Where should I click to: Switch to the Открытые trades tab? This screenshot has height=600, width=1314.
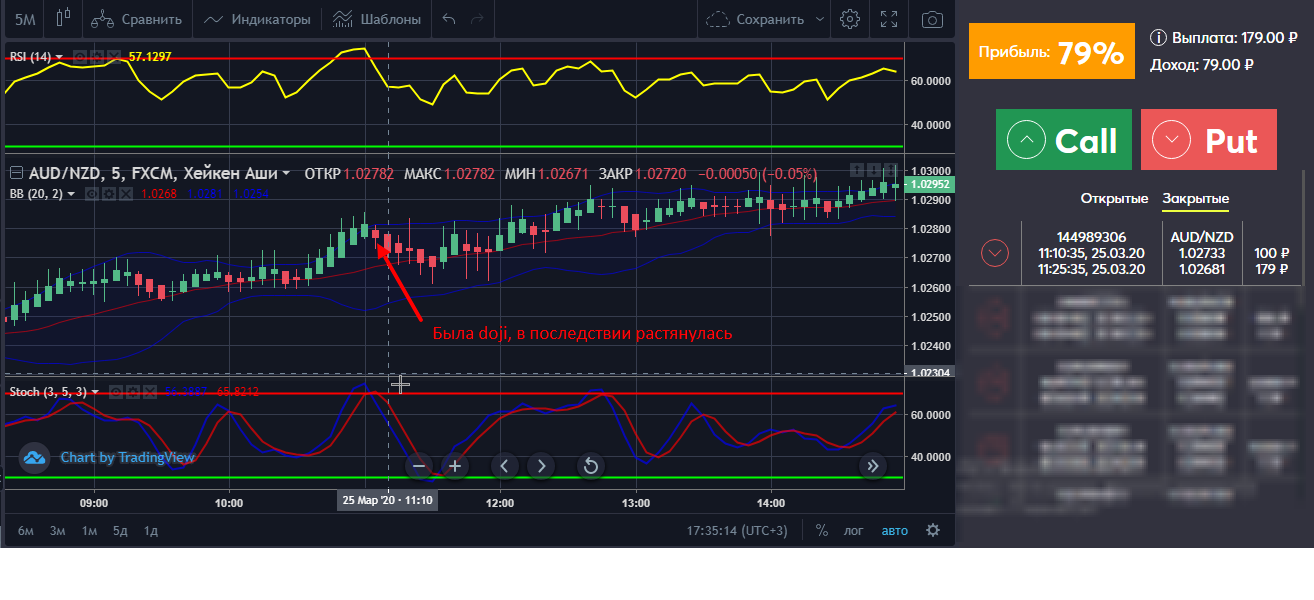pyautogui.click(x=1115, y=199)
